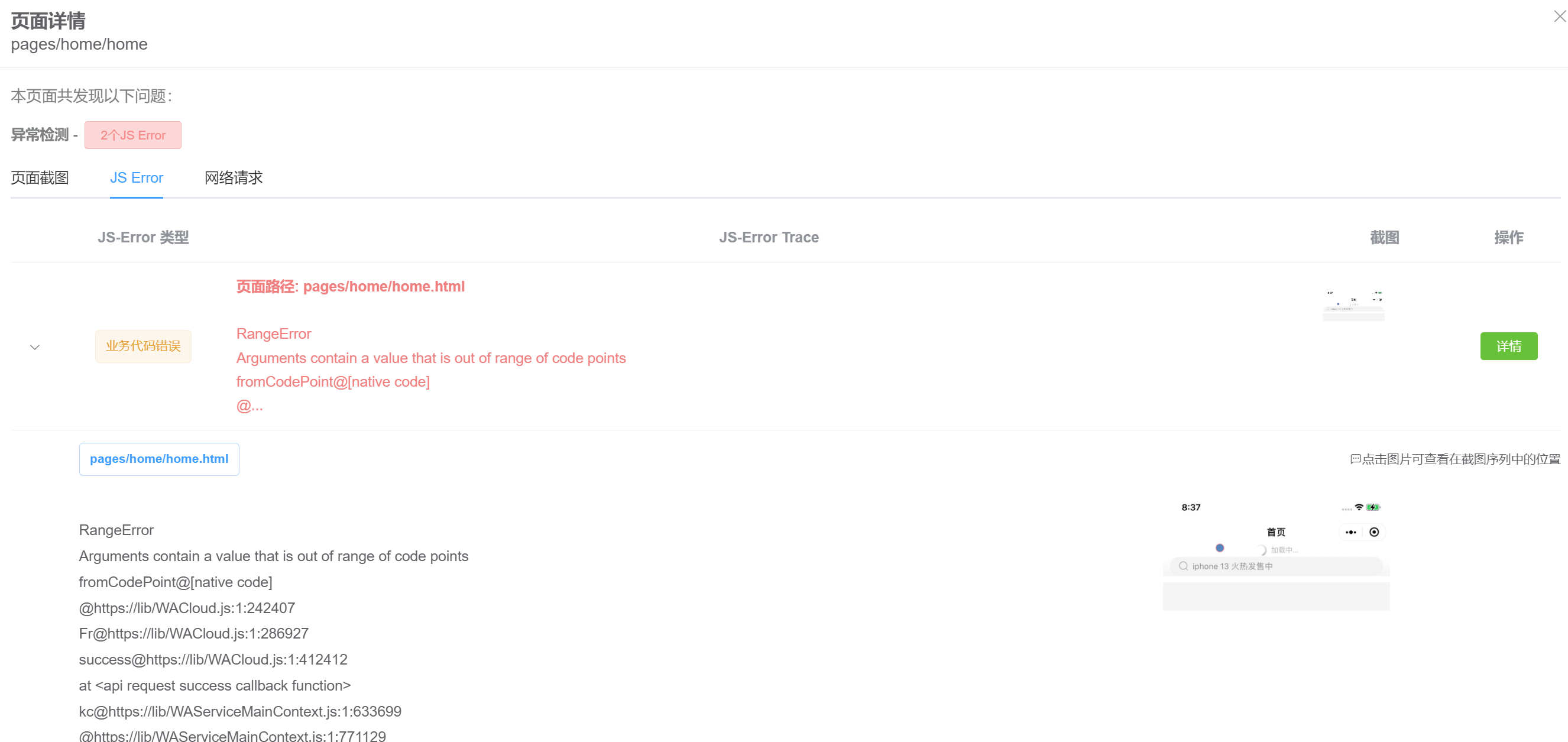Click the loading spinner beside 加载中
The height and width of the screenshot is (742, 1568).
point(1262,550)
